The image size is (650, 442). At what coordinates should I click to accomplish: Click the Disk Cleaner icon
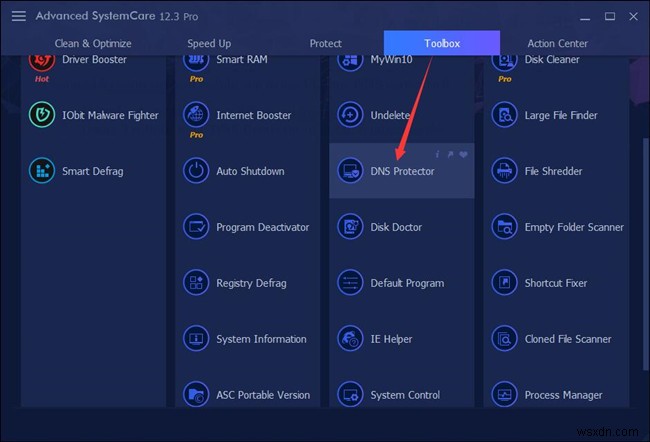click(x=504, y=63)
